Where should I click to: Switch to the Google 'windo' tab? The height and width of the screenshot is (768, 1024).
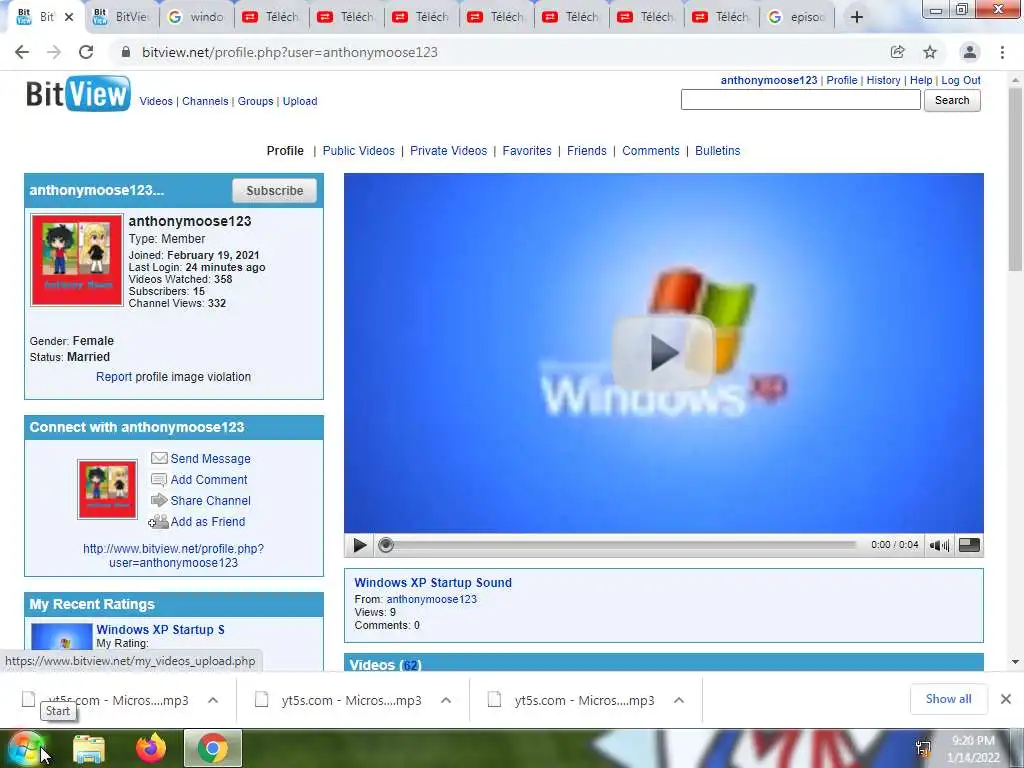click(197, 17)
